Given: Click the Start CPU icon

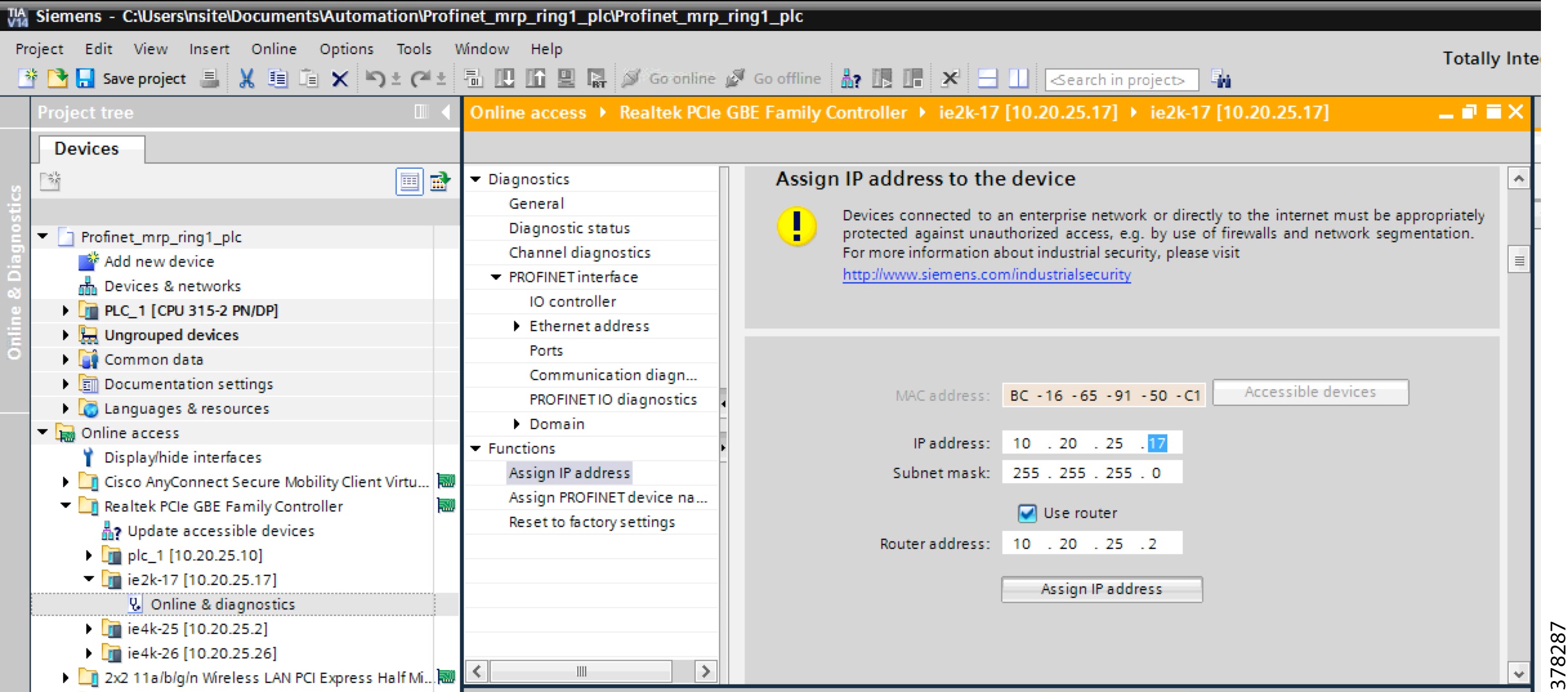Looking at the screenshot, I should 882,79.
